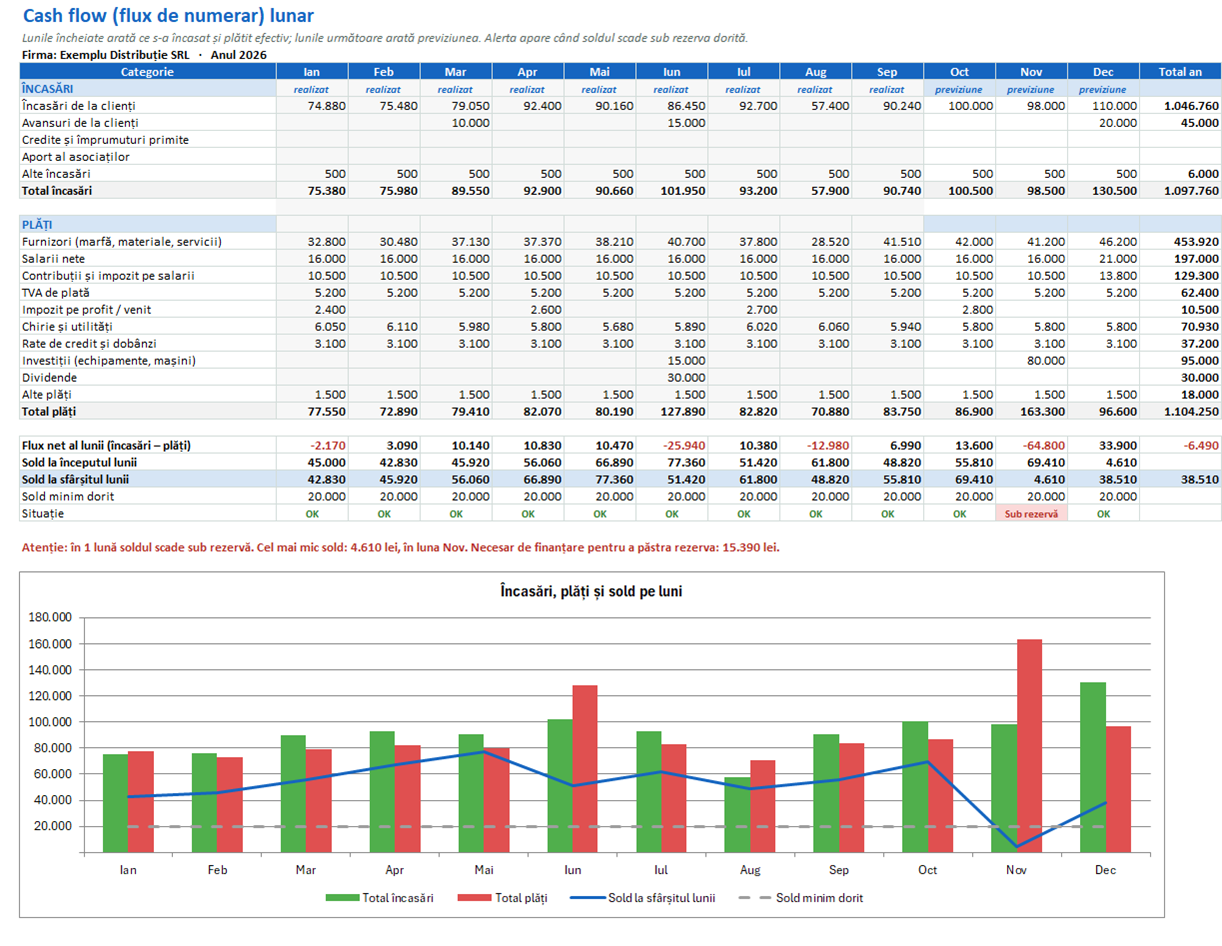The width and height of the screenshot is (1222, 946).
Task: Select the "previziune" label under Oct
Action: pos(959,89)
